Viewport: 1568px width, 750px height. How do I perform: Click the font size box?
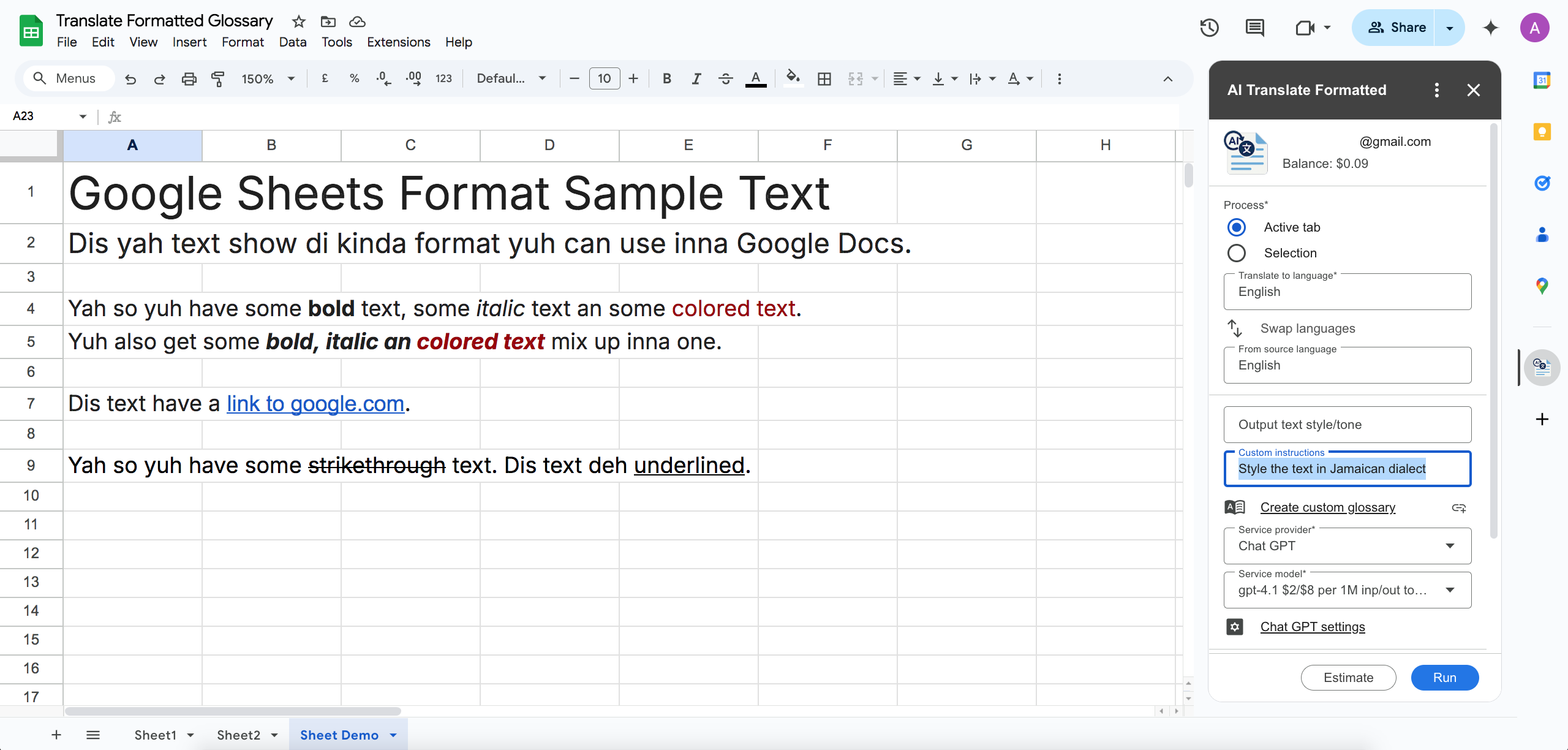pyautogui.click(x=604, y=78)
